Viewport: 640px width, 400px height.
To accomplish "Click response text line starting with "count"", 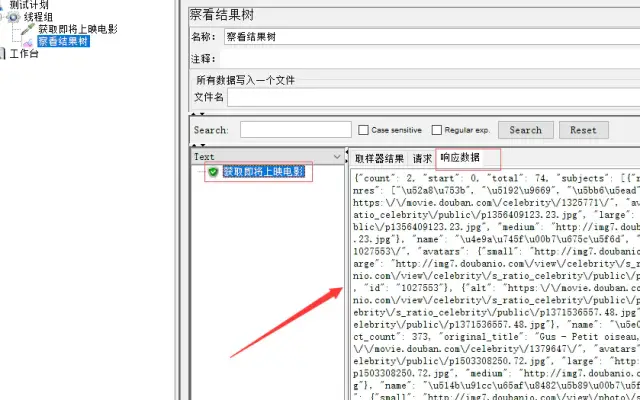I will tap(497, 178).
